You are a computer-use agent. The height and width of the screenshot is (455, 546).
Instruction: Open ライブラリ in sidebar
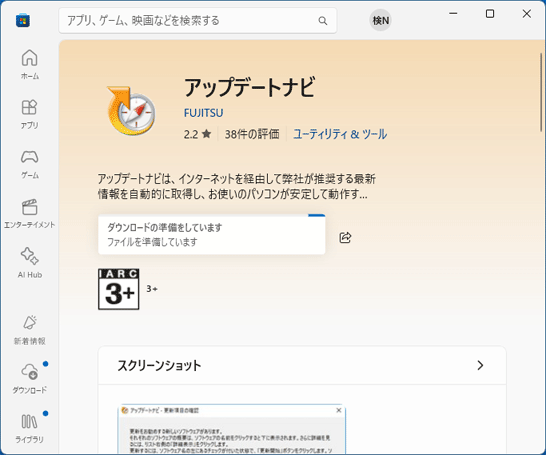pyautogui.click(x=30, y=429)
